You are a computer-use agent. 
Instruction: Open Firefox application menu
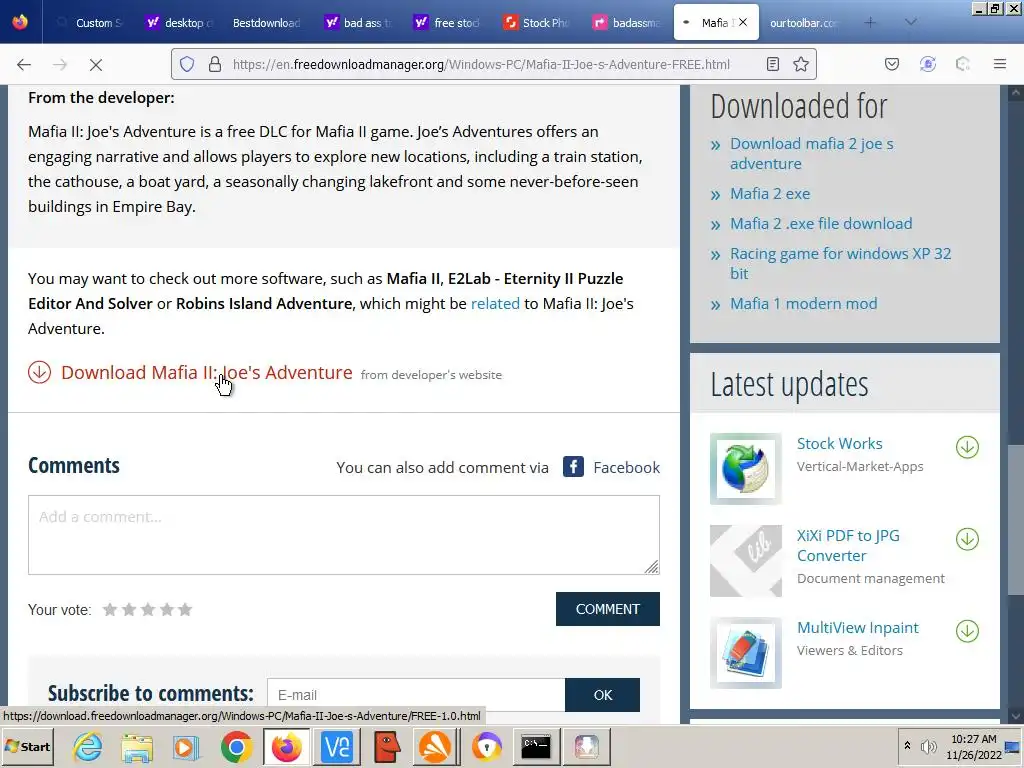[x=1000, y=64]
